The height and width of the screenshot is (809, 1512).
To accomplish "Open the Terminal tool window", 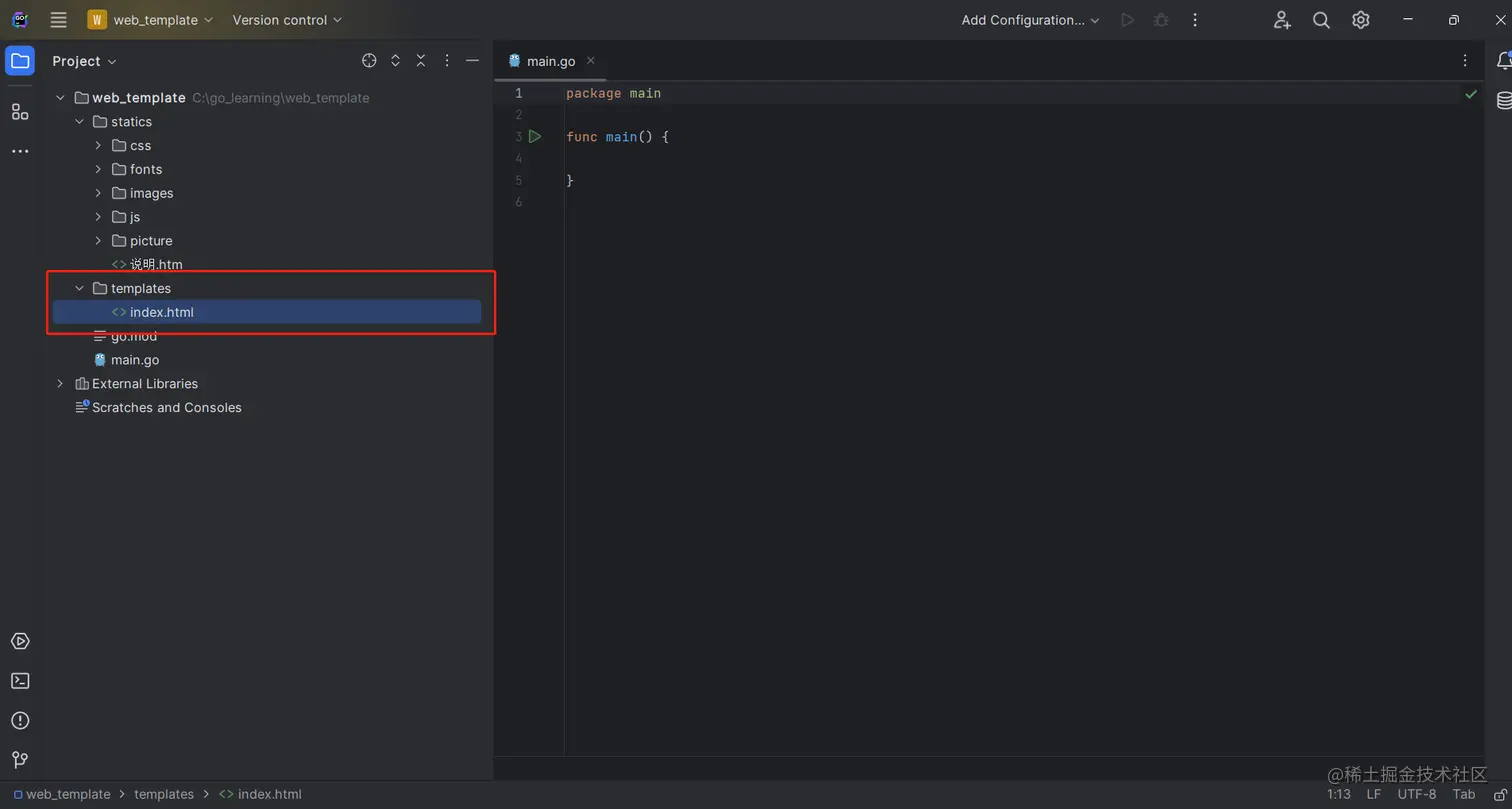I will (20, 681).
